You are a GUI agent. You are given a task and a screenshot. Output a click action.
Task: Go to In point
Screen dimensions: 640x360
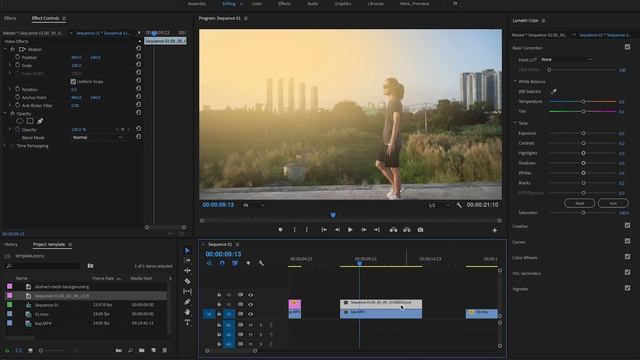pos(324,230)
